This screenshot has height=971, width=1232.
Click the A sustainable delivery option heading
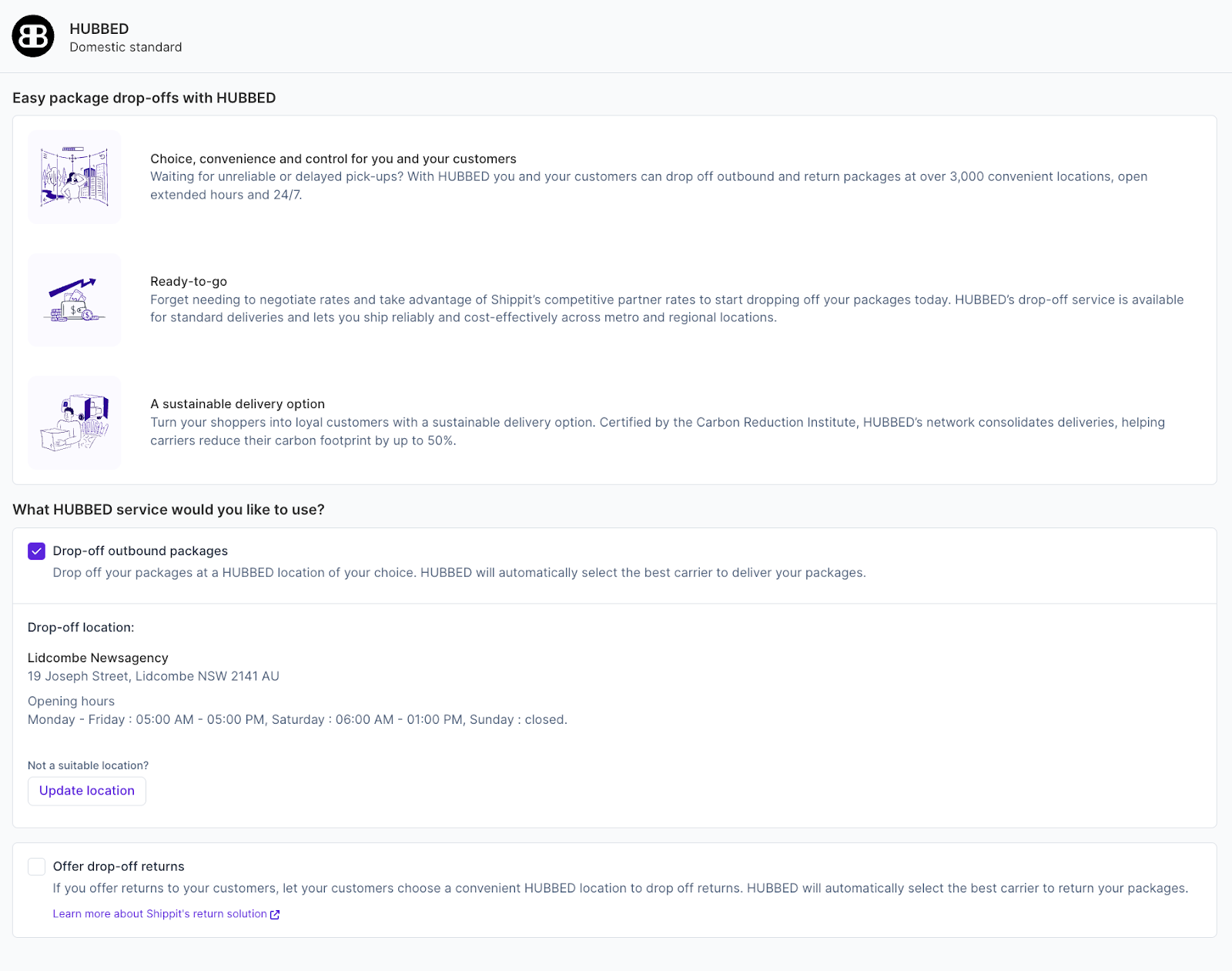(x=237, y=404)
